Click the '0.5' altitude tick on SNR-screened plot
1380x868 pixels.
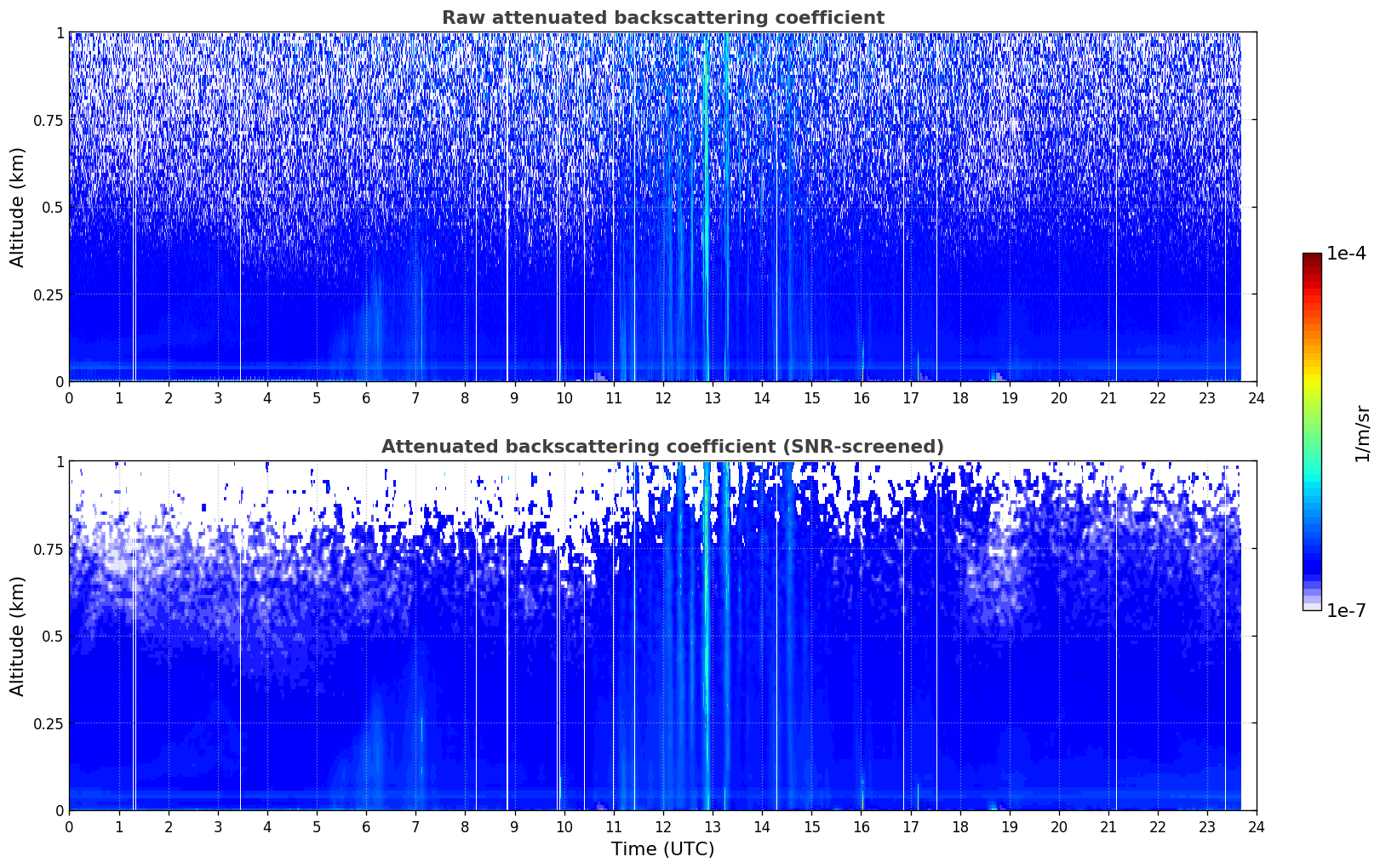[52, 636]
